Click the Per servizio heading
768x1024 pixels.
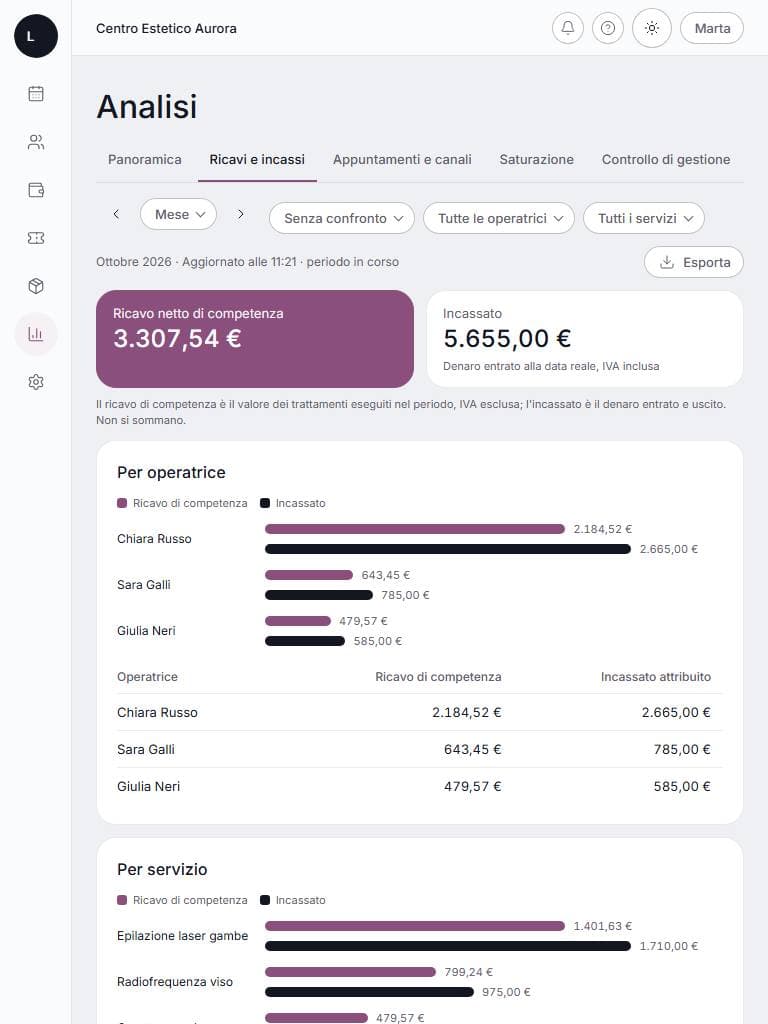162,869
